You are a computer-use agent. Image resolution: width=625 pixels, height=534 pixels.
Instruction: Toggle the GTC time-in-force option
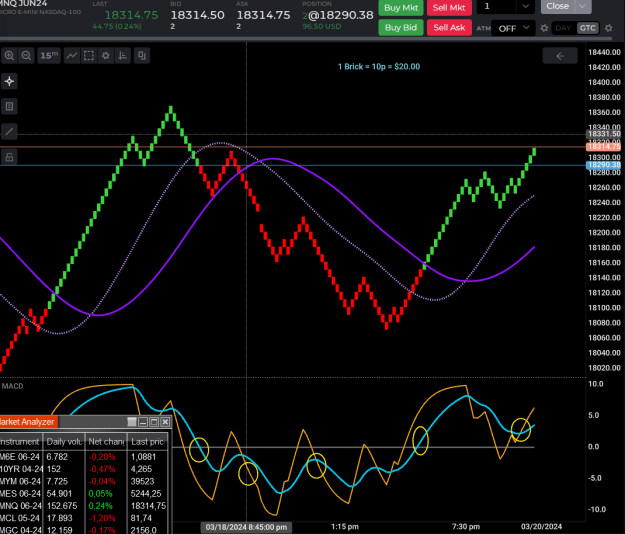click(x=588, y=28)
